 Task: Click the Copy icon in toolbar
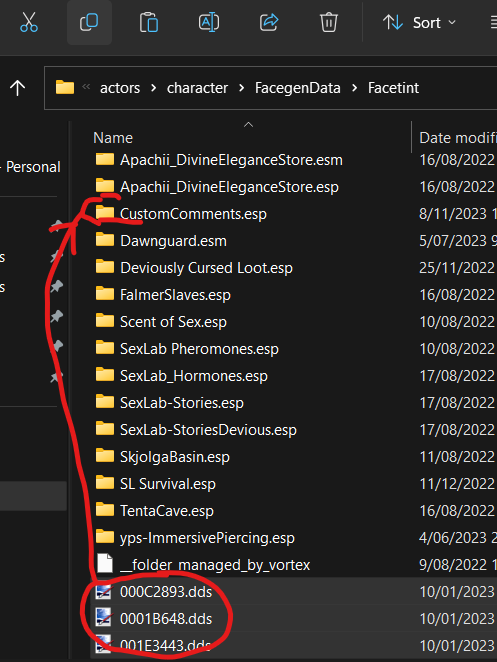[x=89, y=22]
